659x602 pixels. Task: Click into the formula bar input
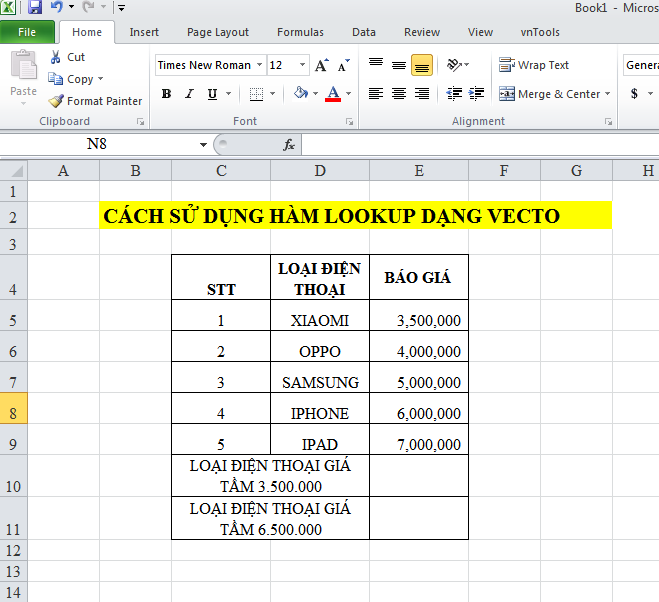pos(480,145)
